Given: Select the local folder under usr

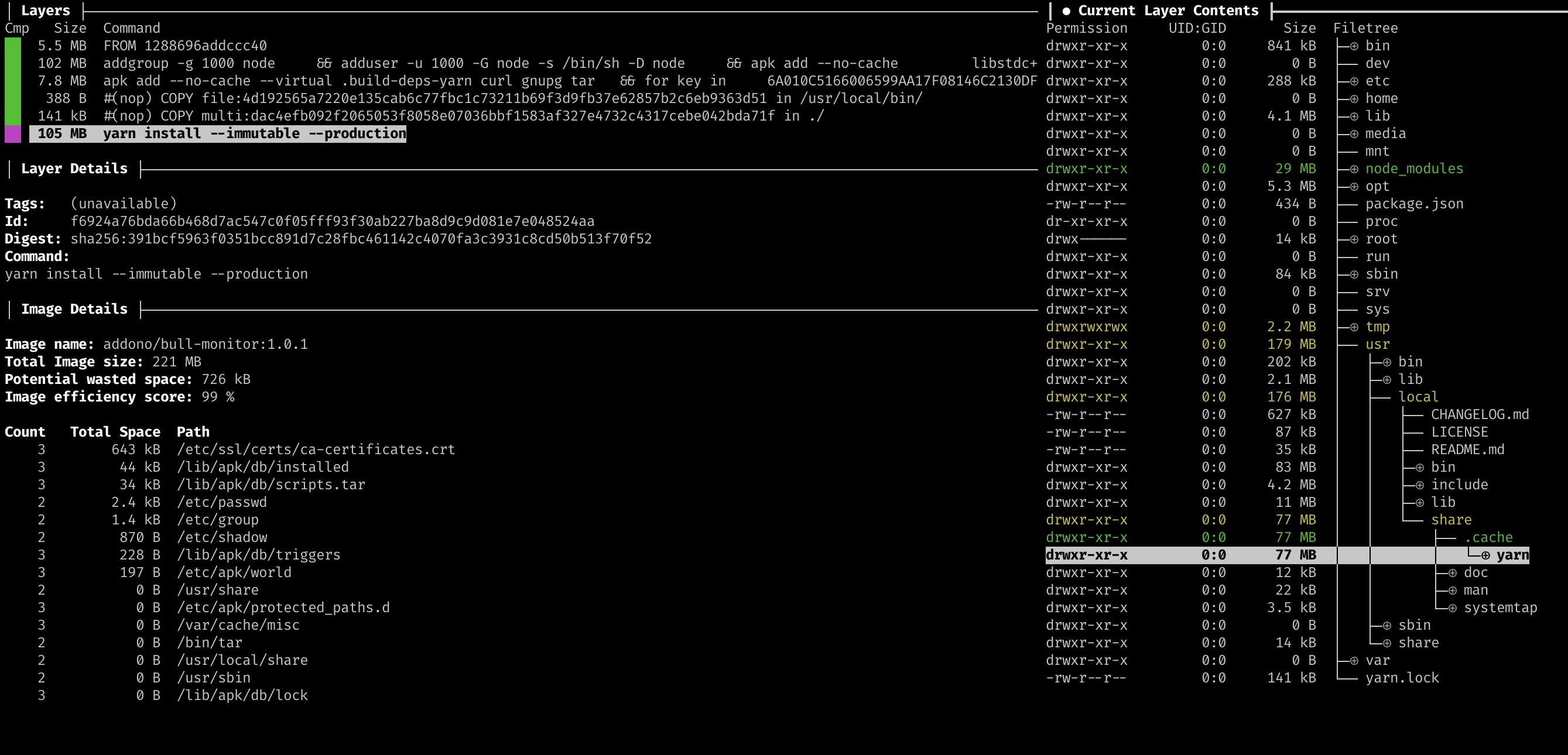Looking at the screenshot, I should coord(1418,397).
